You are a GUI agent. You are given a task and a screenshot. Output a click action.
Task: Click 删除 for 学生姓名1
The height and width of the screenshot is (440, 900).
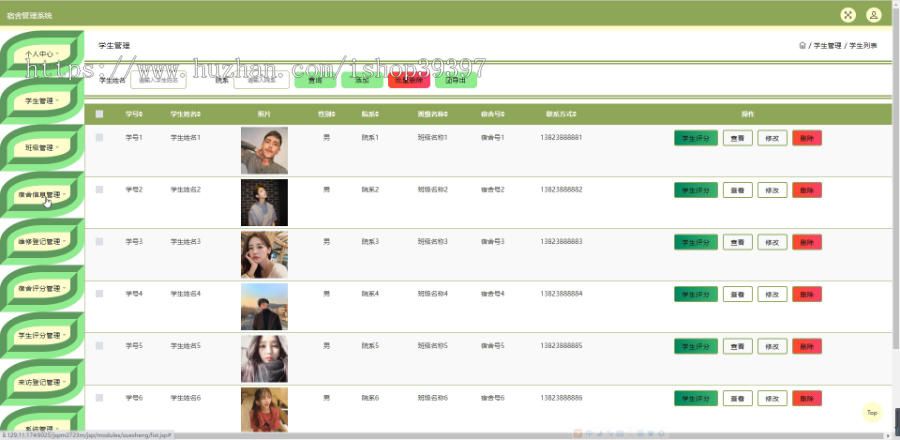click(807, 138)
